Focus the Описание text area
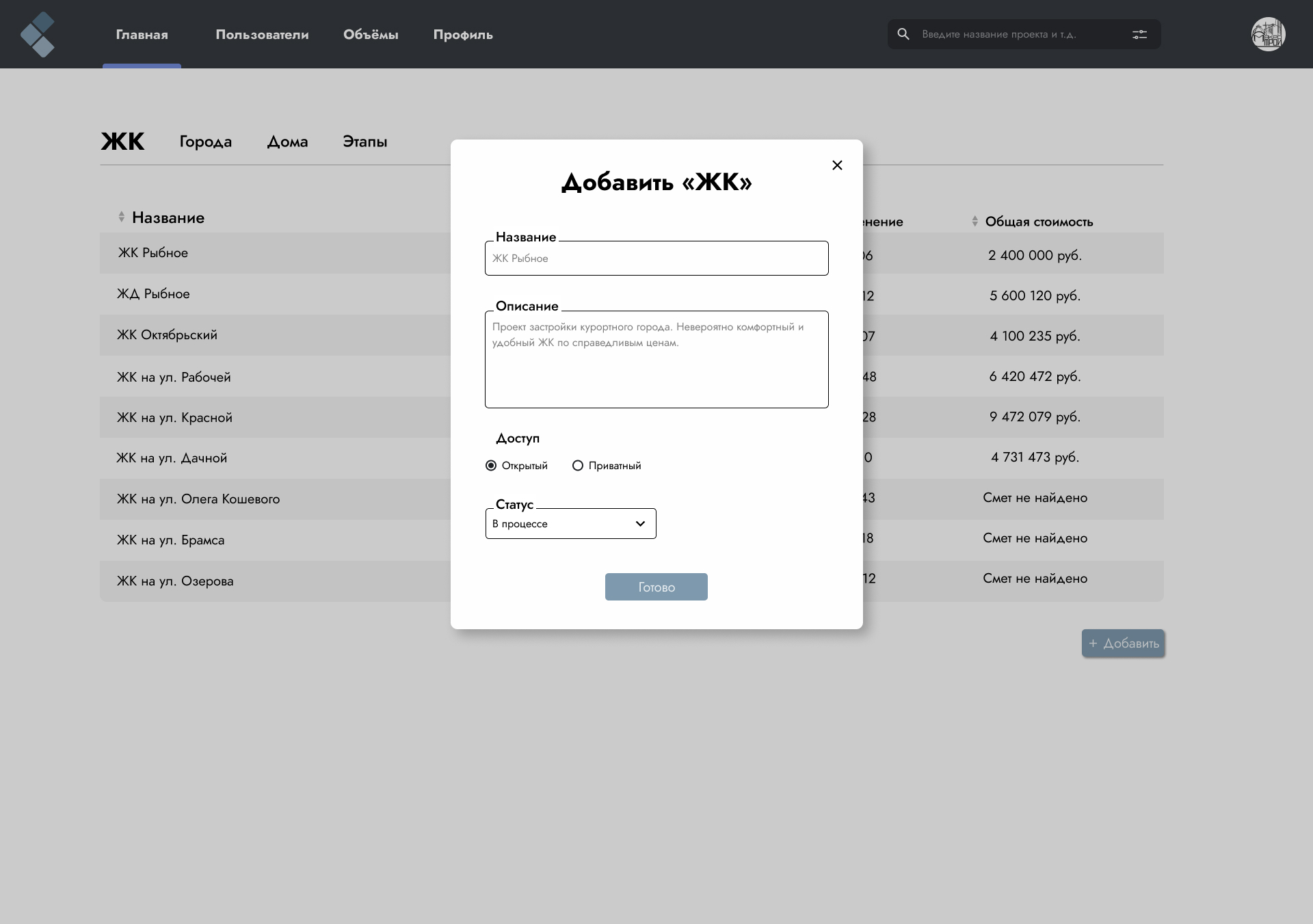This screenshot has height=924, width=1313. (656, 360)
